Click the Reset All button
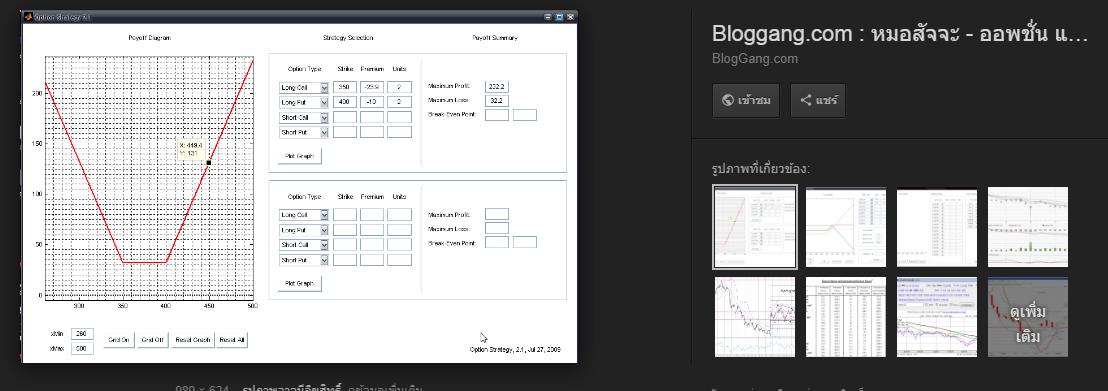The height and width of the screenshot is (391, 1108). pos(232,340)
